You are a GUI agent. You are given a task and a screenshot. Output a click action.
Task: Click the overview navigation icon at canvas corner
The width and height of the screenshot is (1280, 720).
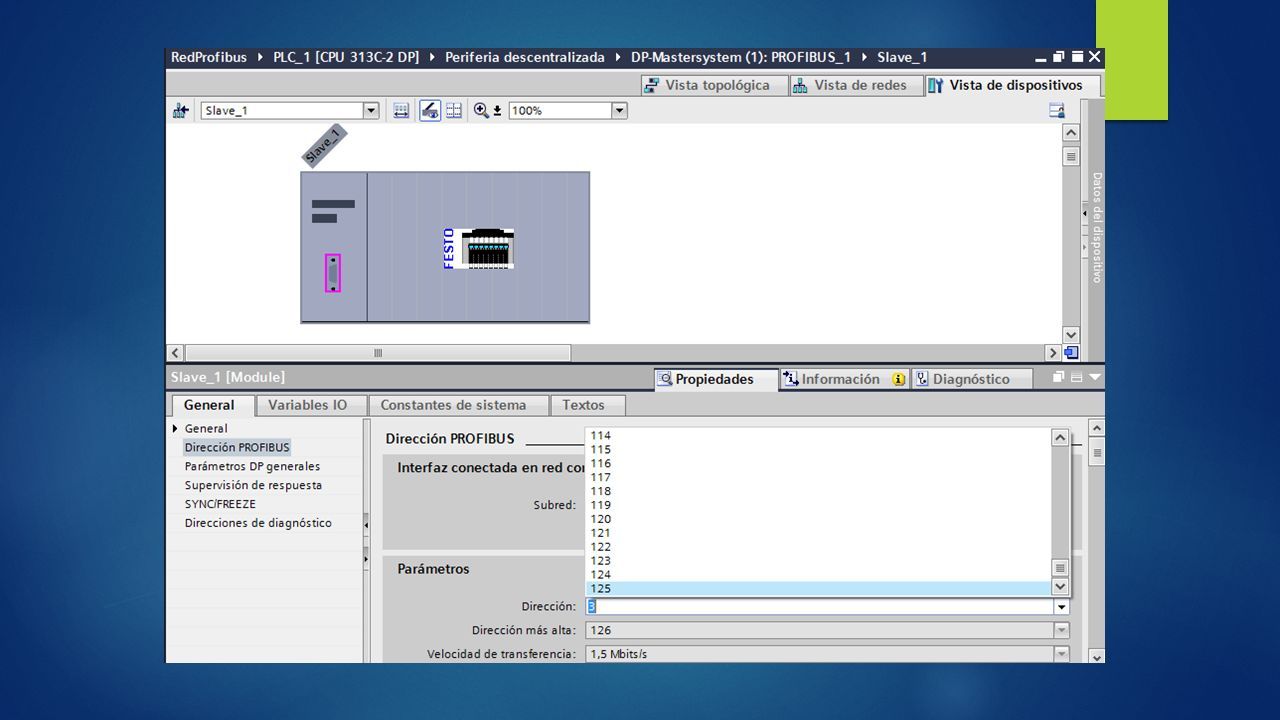click(x=1071, y=353)
